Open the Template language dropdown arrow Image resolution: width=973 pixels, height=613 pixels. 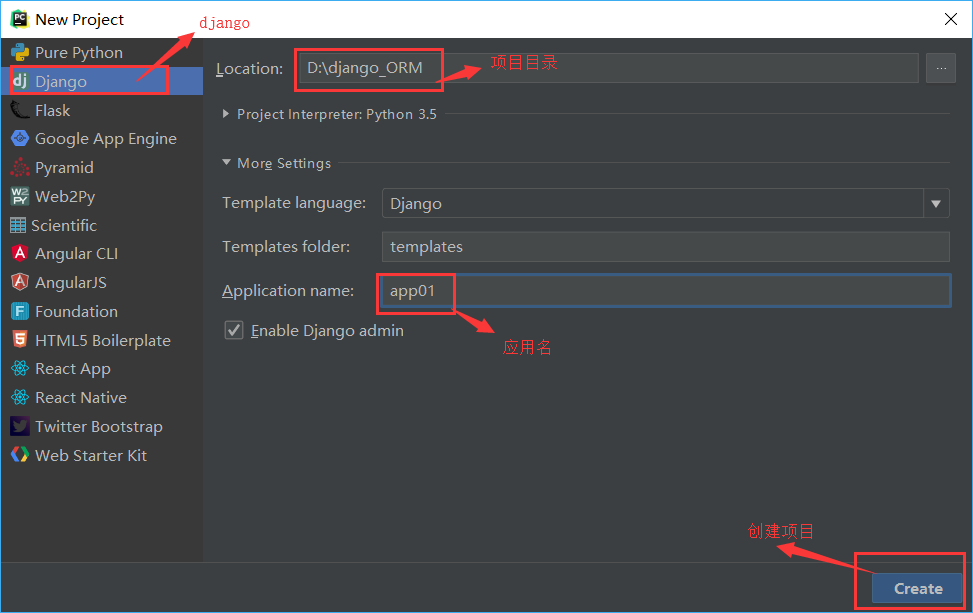[936, 204]
